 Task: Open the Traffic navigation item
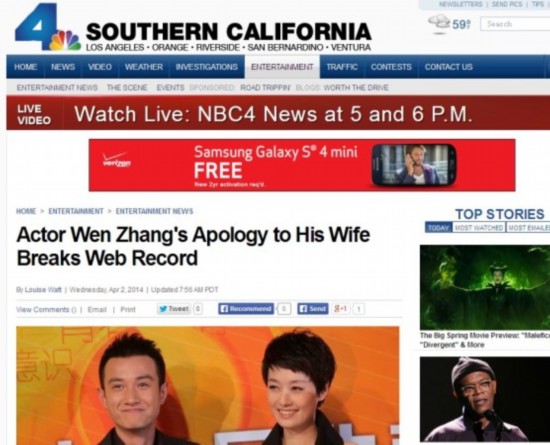pyautogui.click(x=342, y=67)
